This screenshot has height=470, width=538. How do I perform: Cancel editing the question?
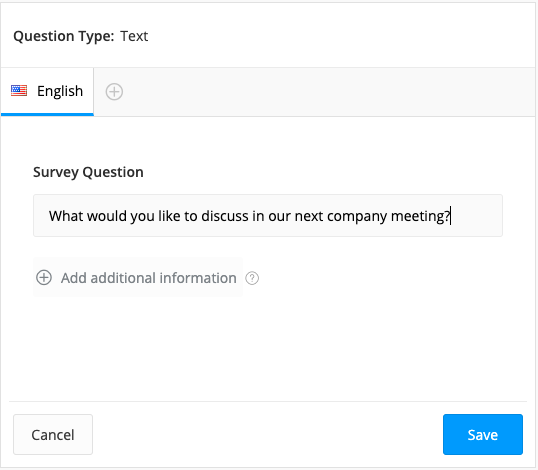[x=53, y=434]
